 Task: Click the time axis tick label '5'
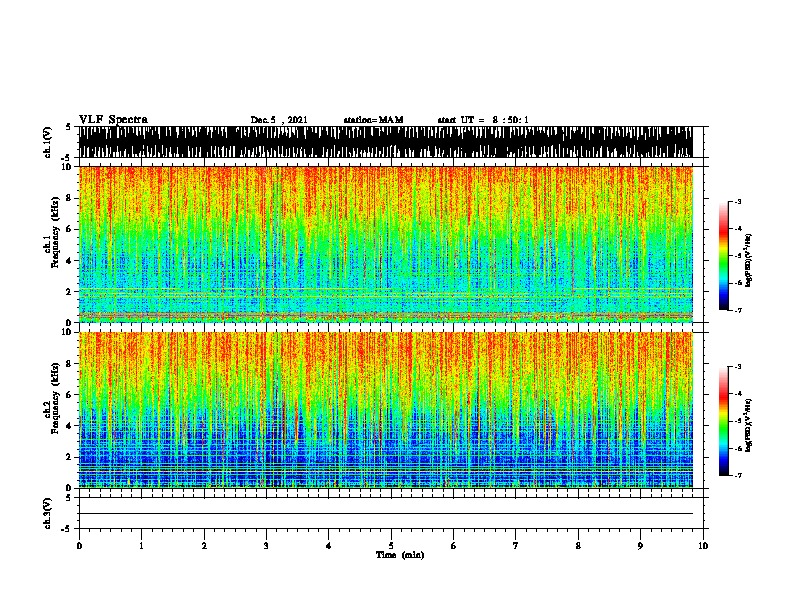391,546
